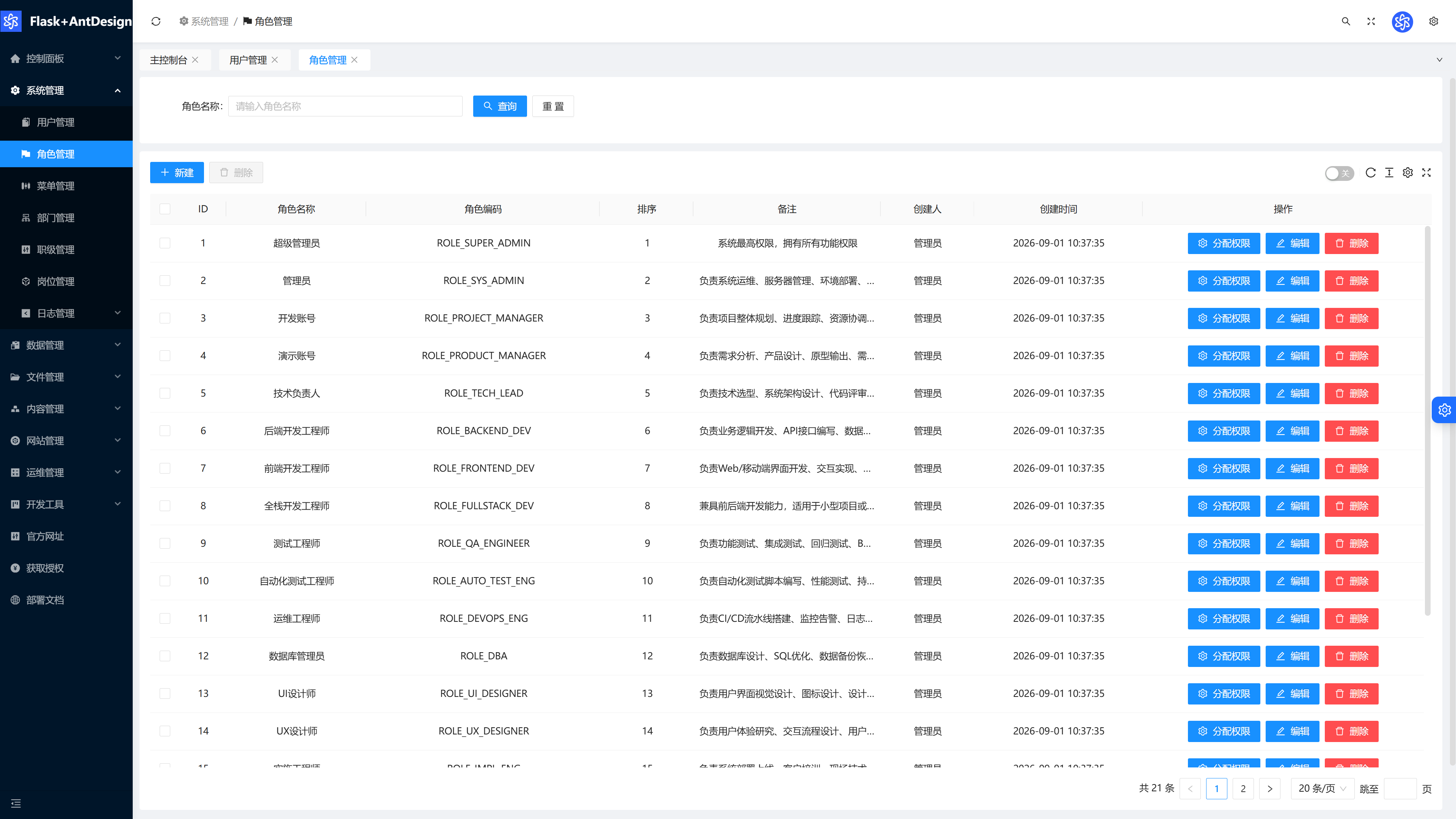Toggle fullscreen icon in top header
Image resolution: width=1456 pixels, height=819 pixels.
click(x=1371, y=22)
